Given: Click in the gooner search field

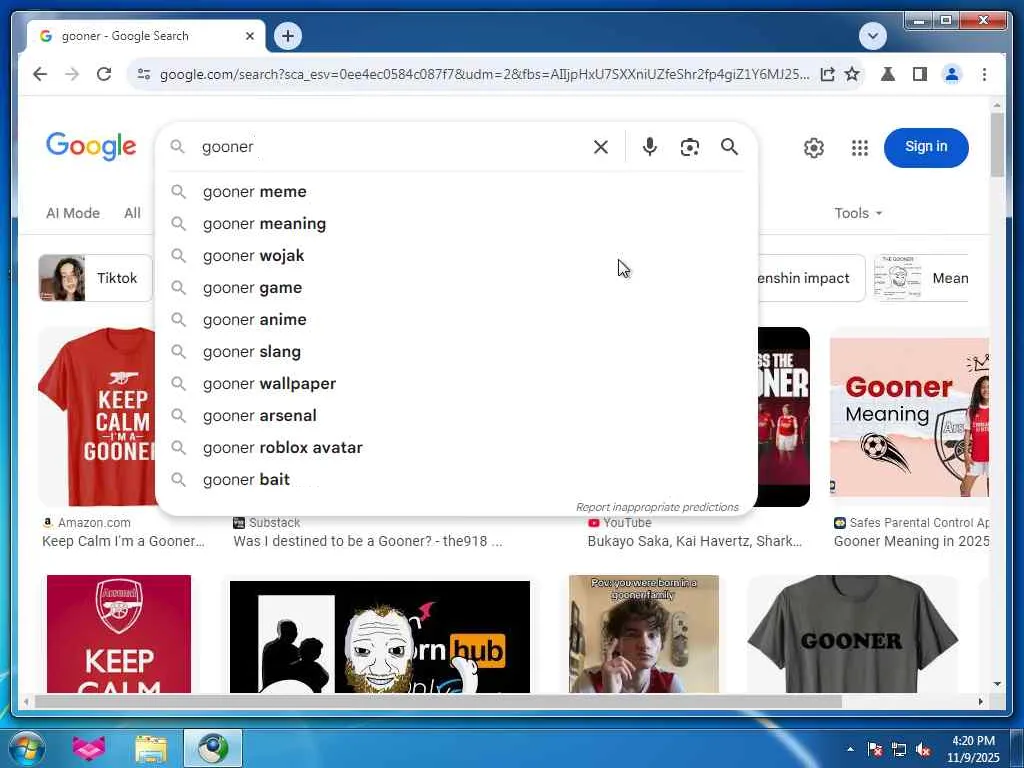Looking at the screenshot, I should coord(392,147).
